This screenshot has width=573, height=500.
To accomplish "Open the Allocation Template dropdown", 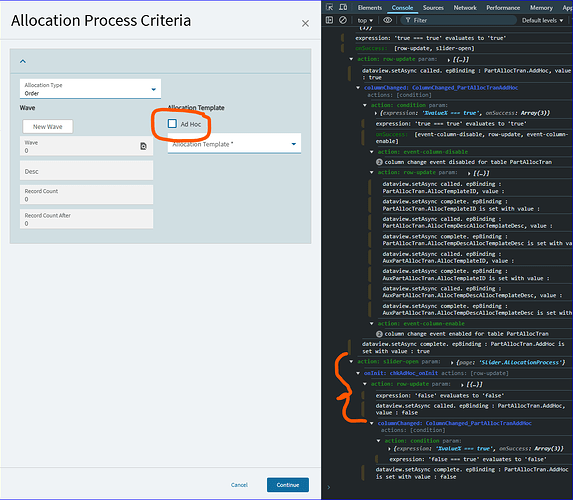I will coord(234,144).
